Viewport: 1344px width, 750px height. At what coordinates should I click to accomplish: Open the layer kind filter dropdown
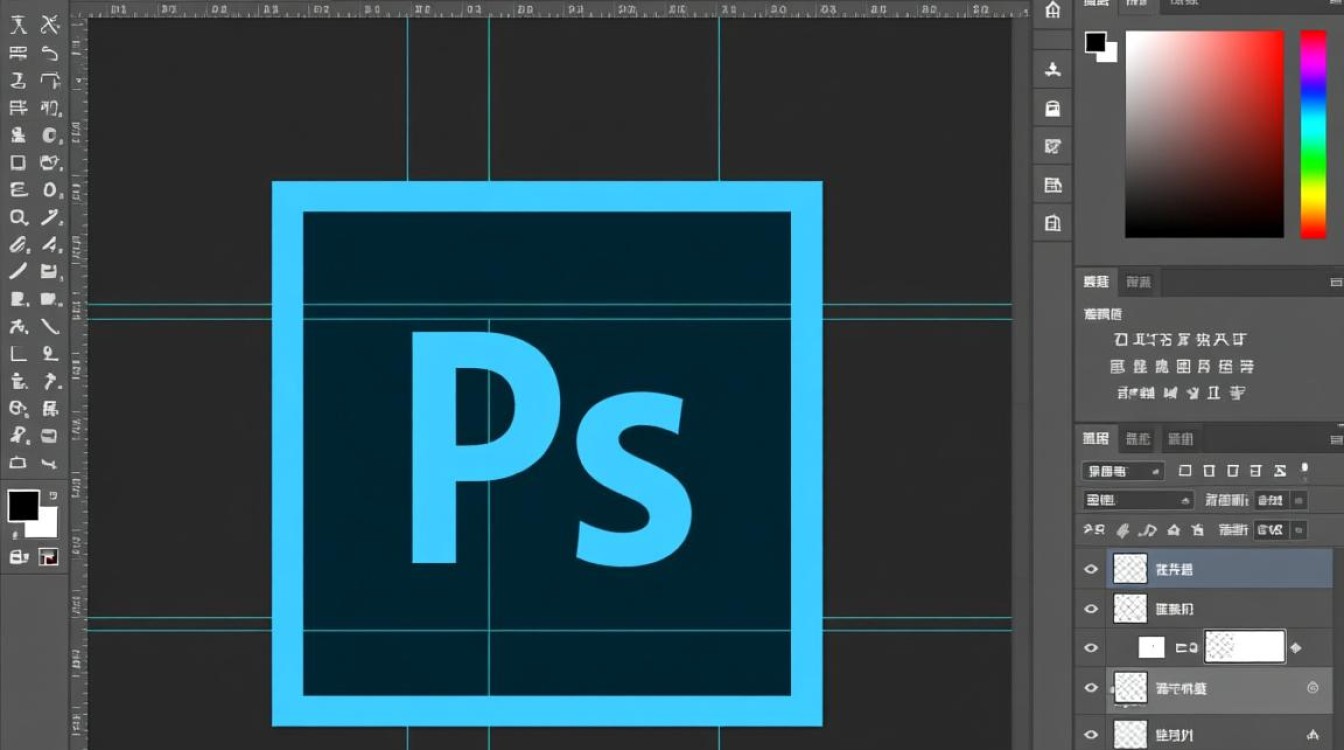[1123, 470]
